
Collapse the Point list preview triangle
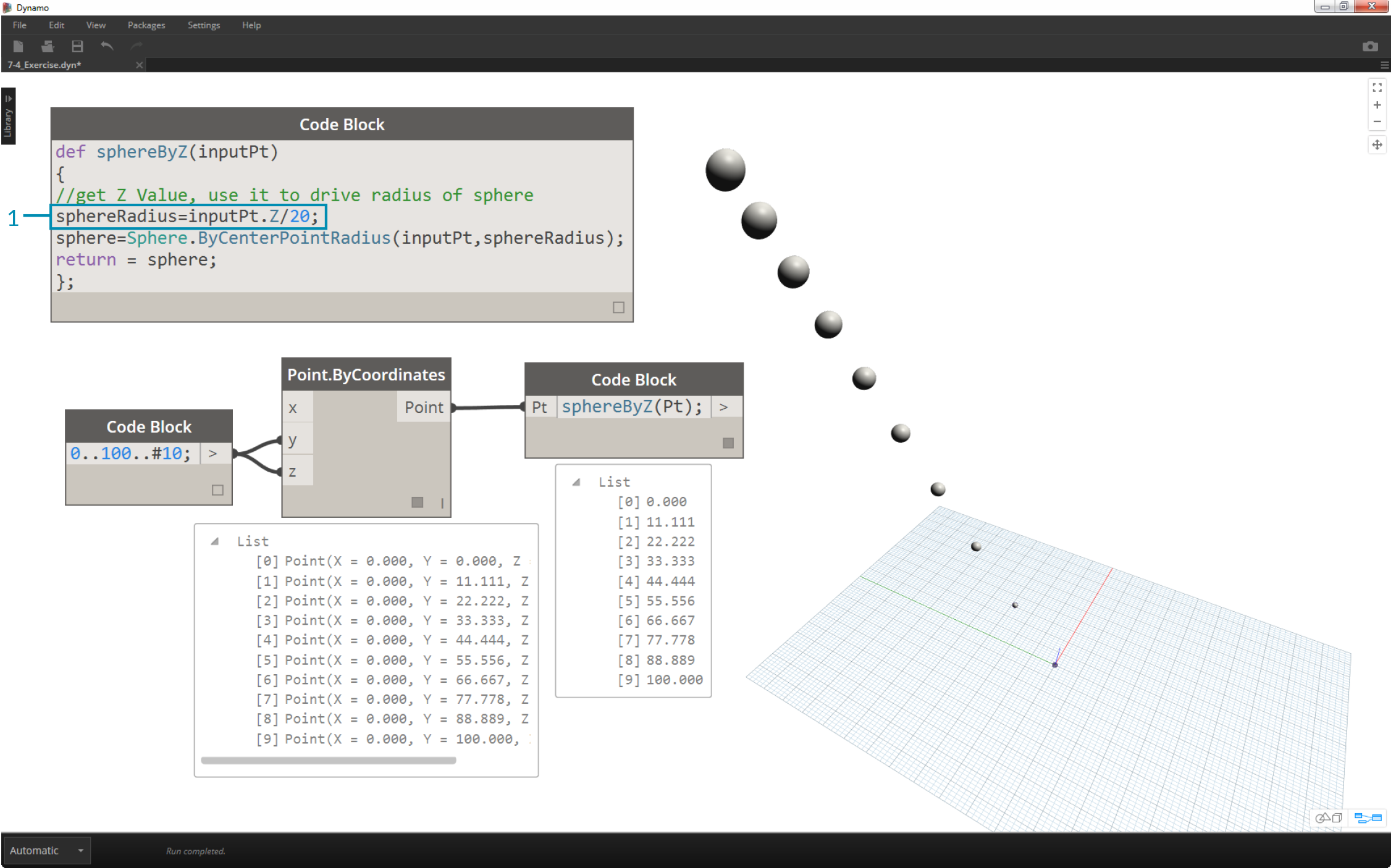(x=215, y=541)
